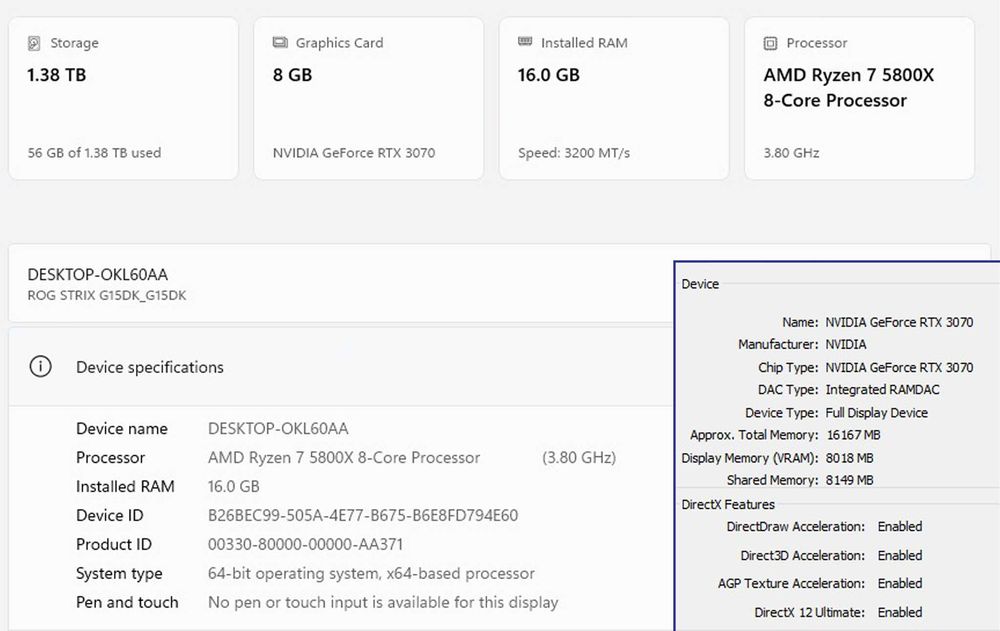Click the Chip Type value in Device group
Image resolution: width=1000 pixels, height=631 pixels.
pos(899,367)
